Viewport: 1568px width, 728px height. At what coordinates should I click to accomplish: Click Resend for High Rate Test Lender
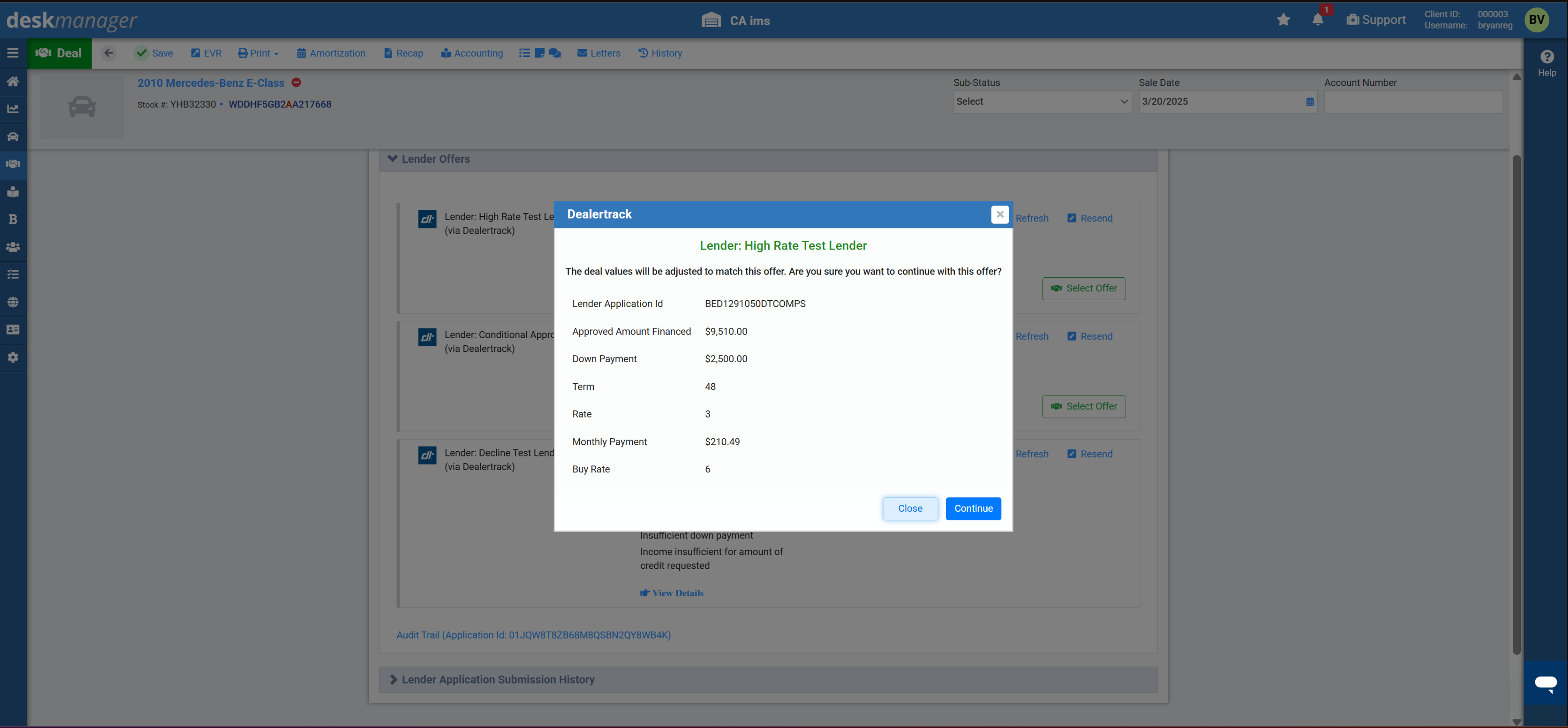point(1090,218)
